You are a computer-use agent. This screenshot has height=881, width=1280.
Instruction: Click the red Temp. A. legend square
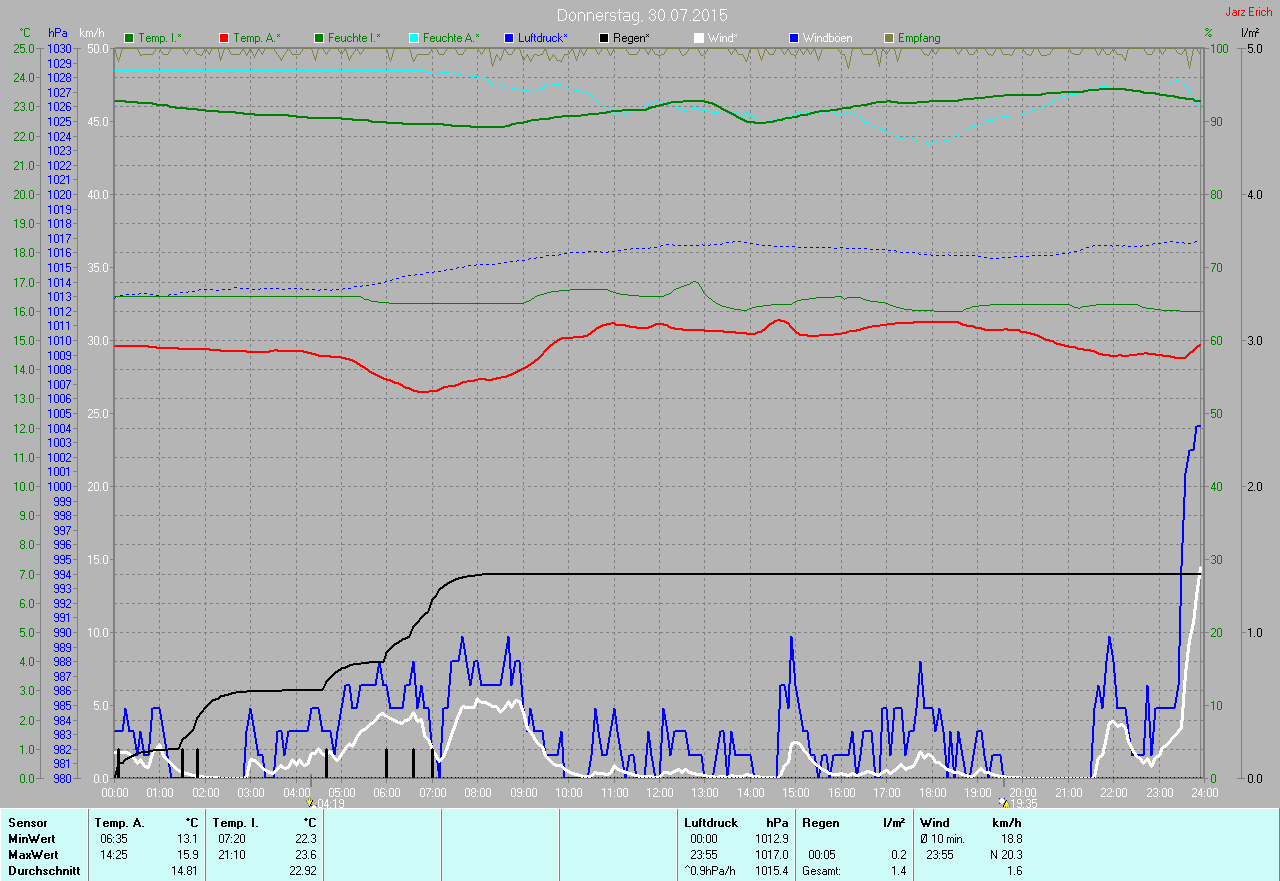[x=224, y=38]
